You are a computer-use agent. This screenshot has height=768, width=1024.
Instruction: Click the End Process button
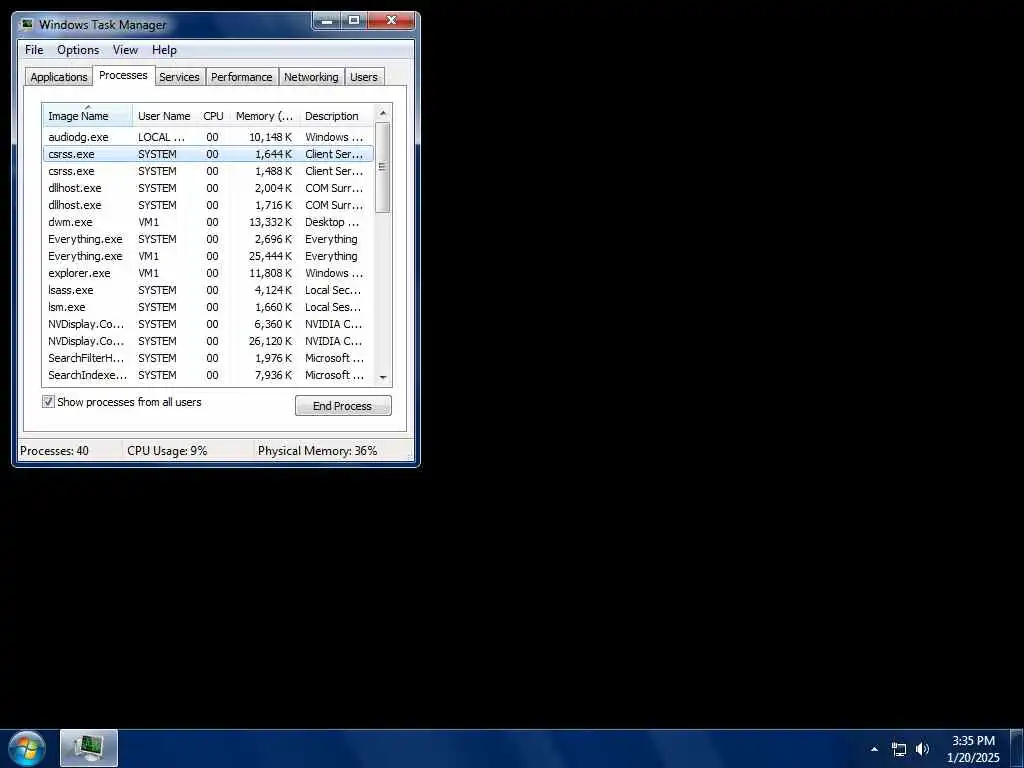[343, 406]
